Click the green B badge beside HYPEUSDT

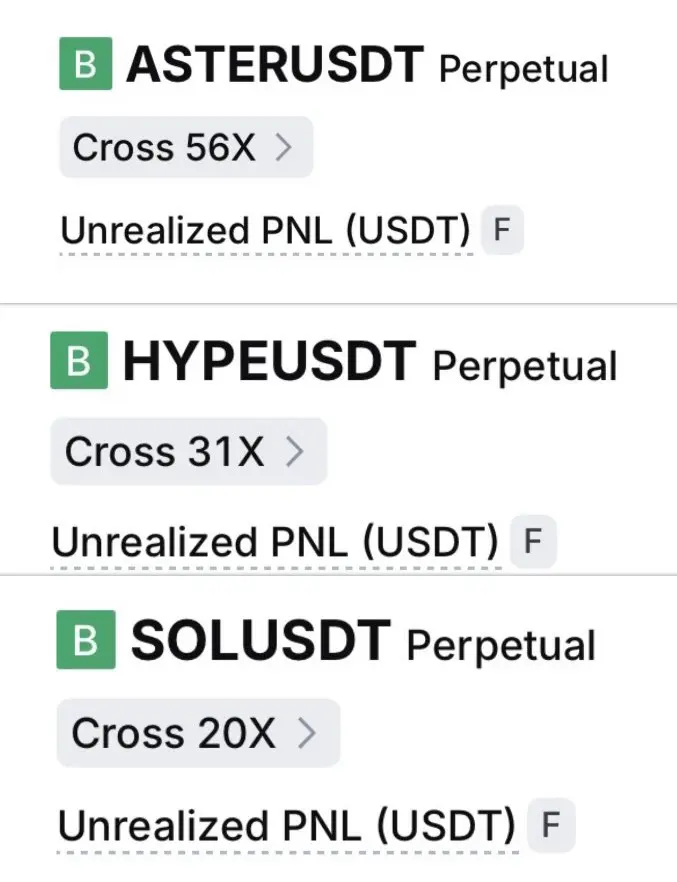(x=79, y=360)
